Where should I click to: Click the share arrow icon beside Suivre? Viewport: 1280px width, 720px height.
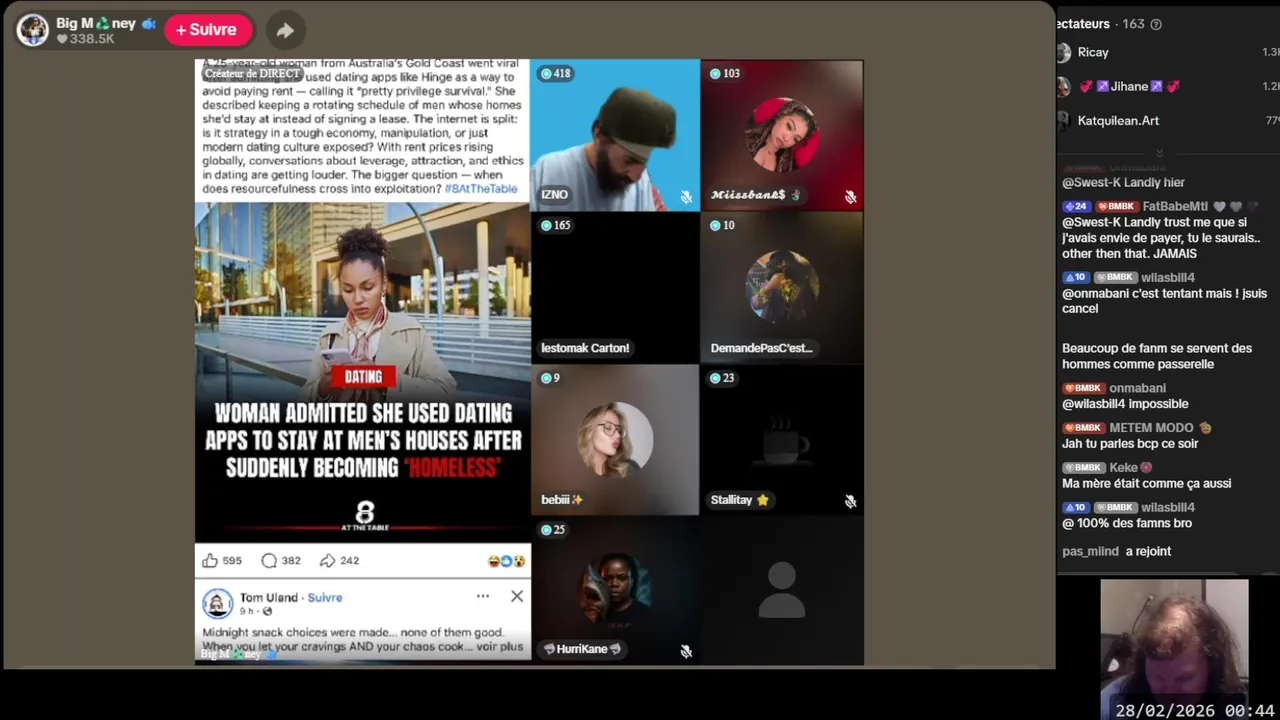285,30
